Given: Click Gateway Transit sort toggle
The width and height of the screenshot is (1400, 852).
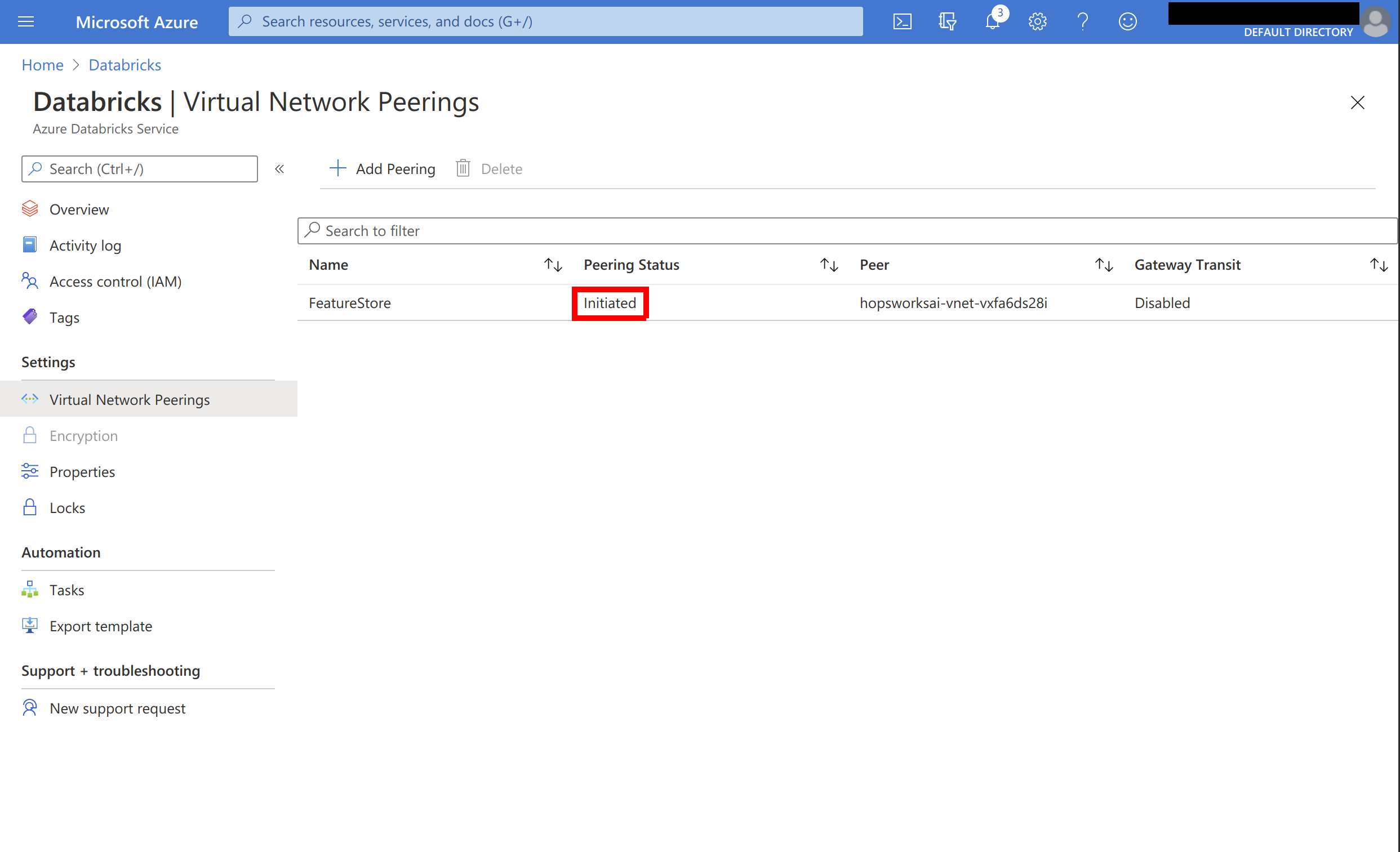Looking at the screenshot, I should coord(1378,264).
